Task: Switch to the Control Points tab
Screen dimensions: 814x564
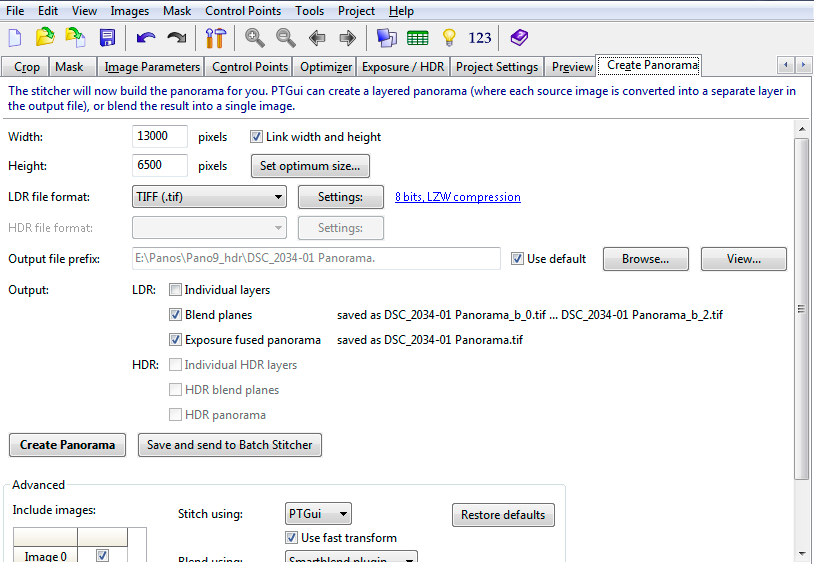Action: (250, 67)
